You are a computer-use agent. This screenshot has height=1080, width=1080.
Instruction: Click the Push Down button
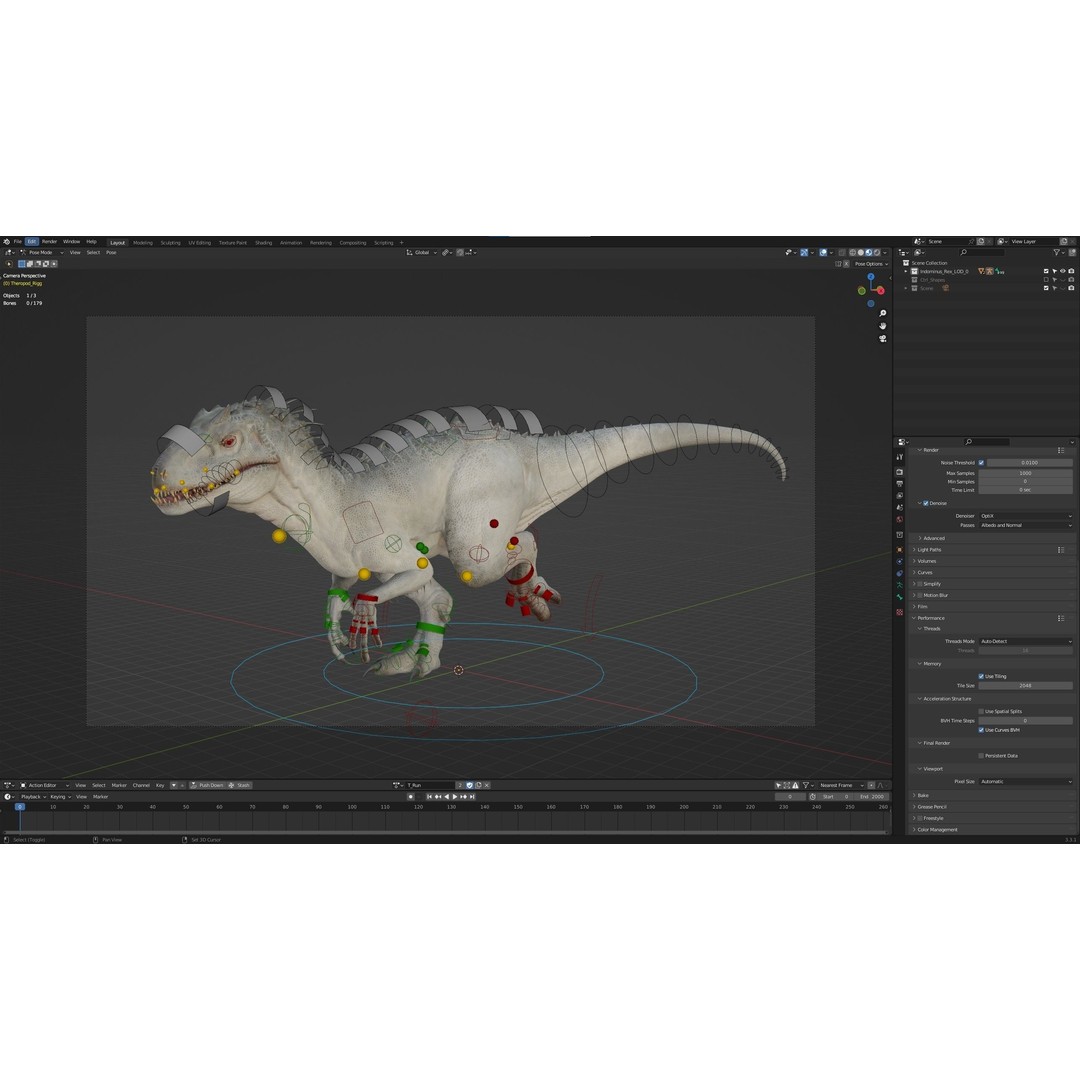(x=207, y=785)
